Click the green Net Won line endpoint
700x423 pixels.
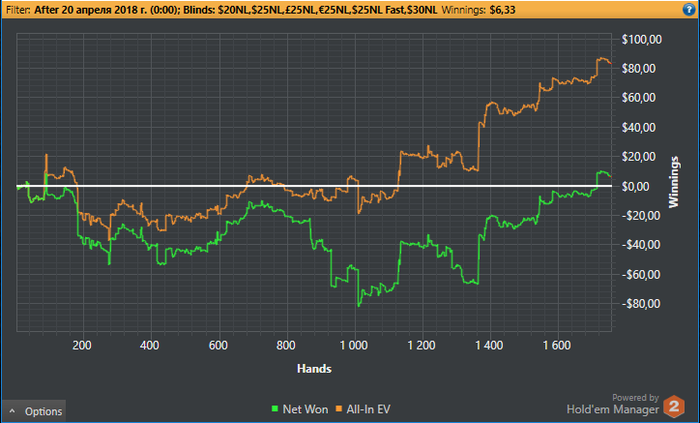coord(610,176)
